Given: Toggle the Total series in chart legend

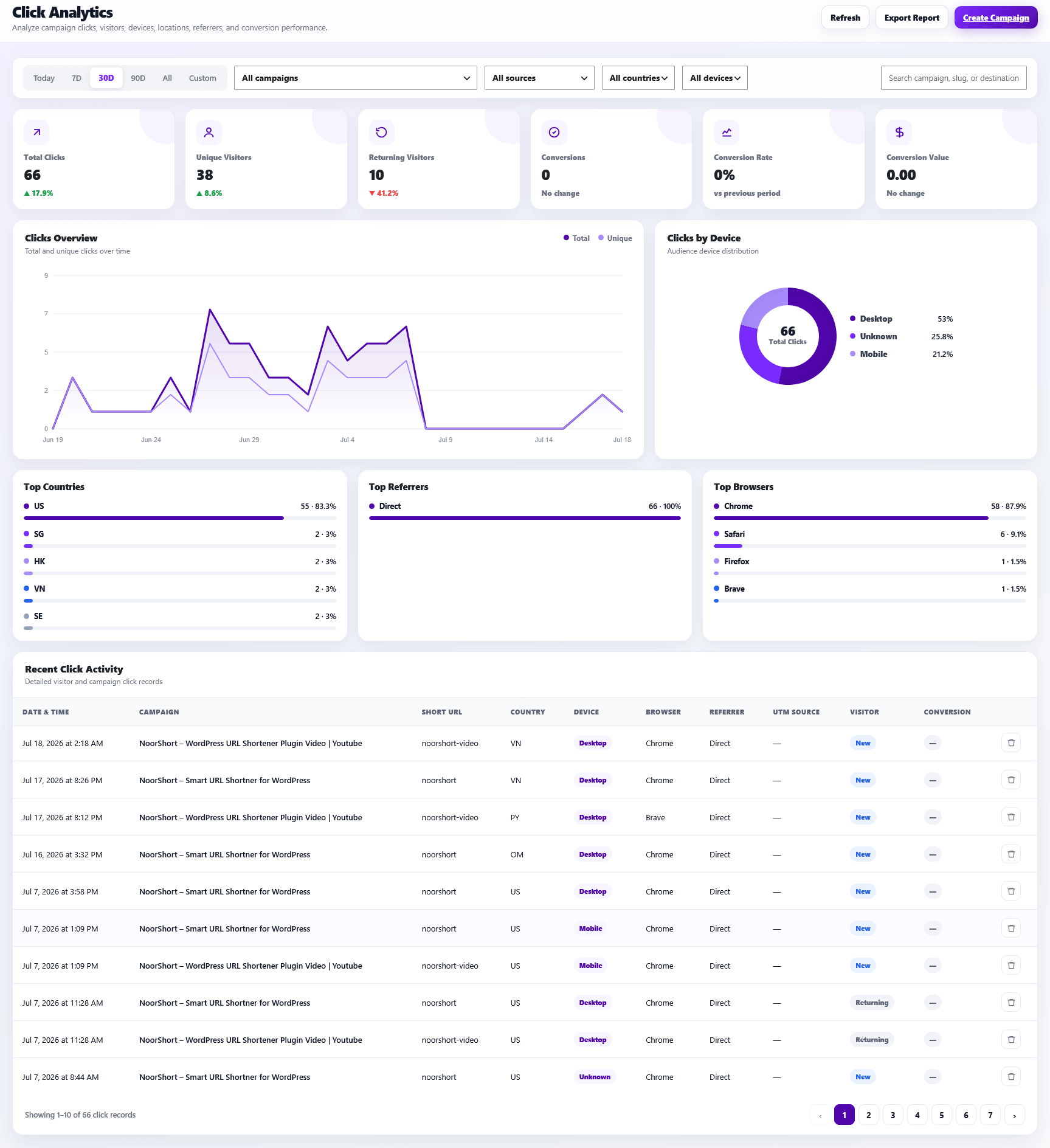Looking at the screenshot, I should tap(576, 238).
